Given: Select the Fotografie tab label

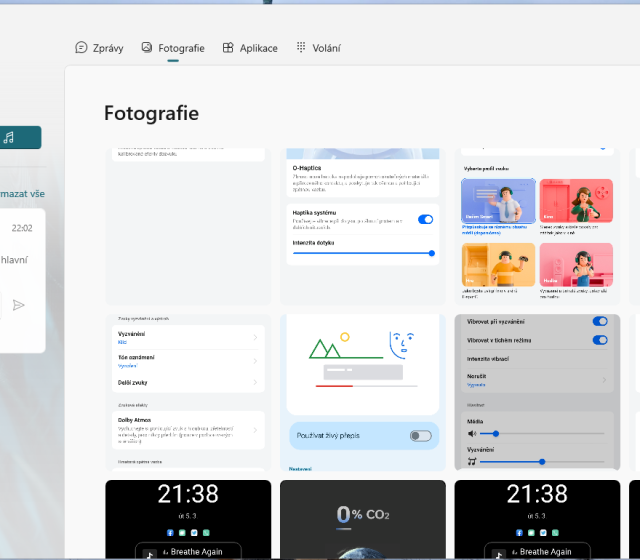Looking at the screenshot, I should pos(181,47).
